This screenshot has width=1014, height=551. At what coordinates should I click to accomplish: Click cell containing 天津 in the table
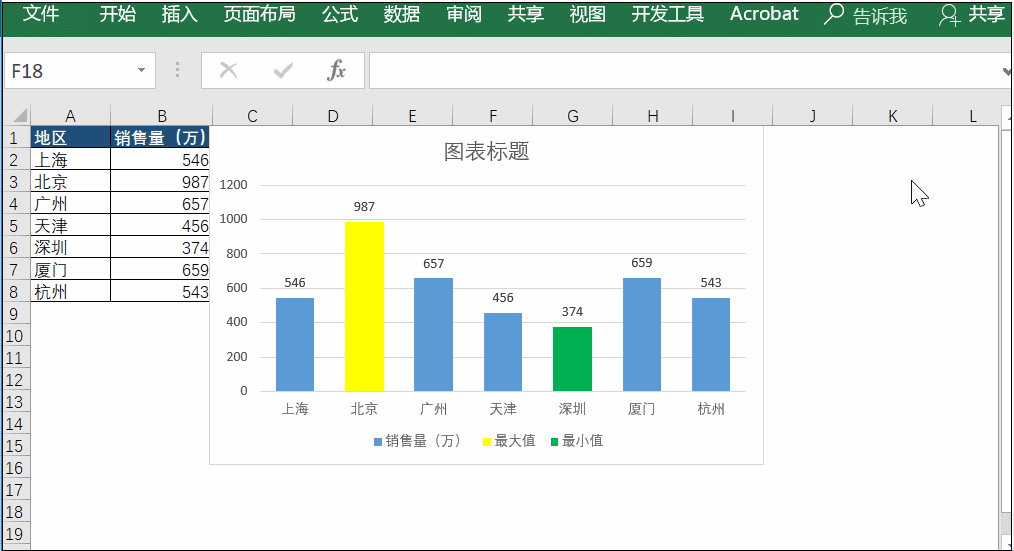[x=70, y=225]
